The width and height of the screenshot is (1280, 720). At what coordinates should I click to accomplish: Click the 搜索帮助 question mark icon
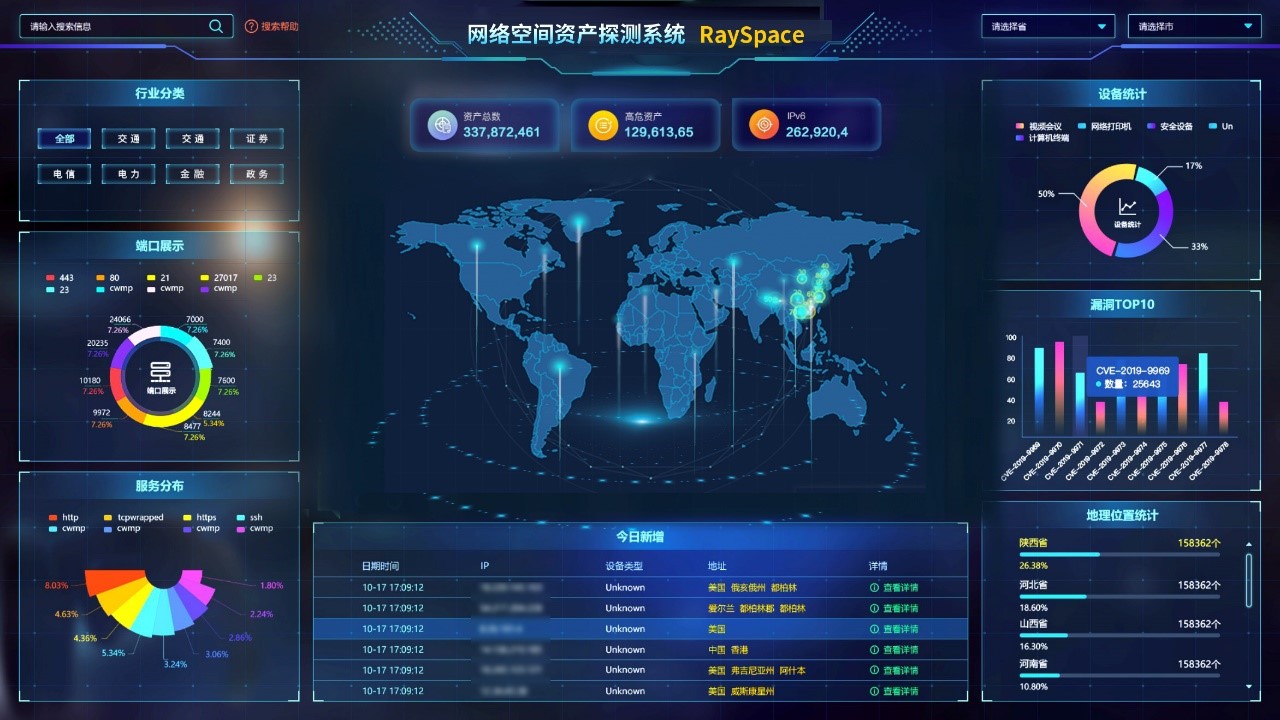[x=251, y=27]
